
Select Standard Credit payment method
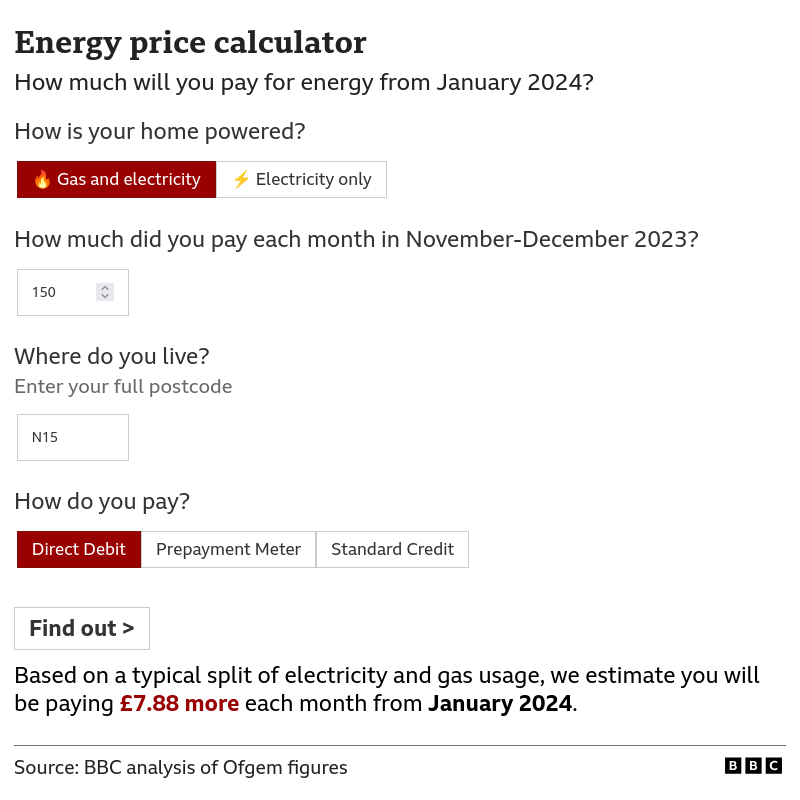click(x=392, y=549)
